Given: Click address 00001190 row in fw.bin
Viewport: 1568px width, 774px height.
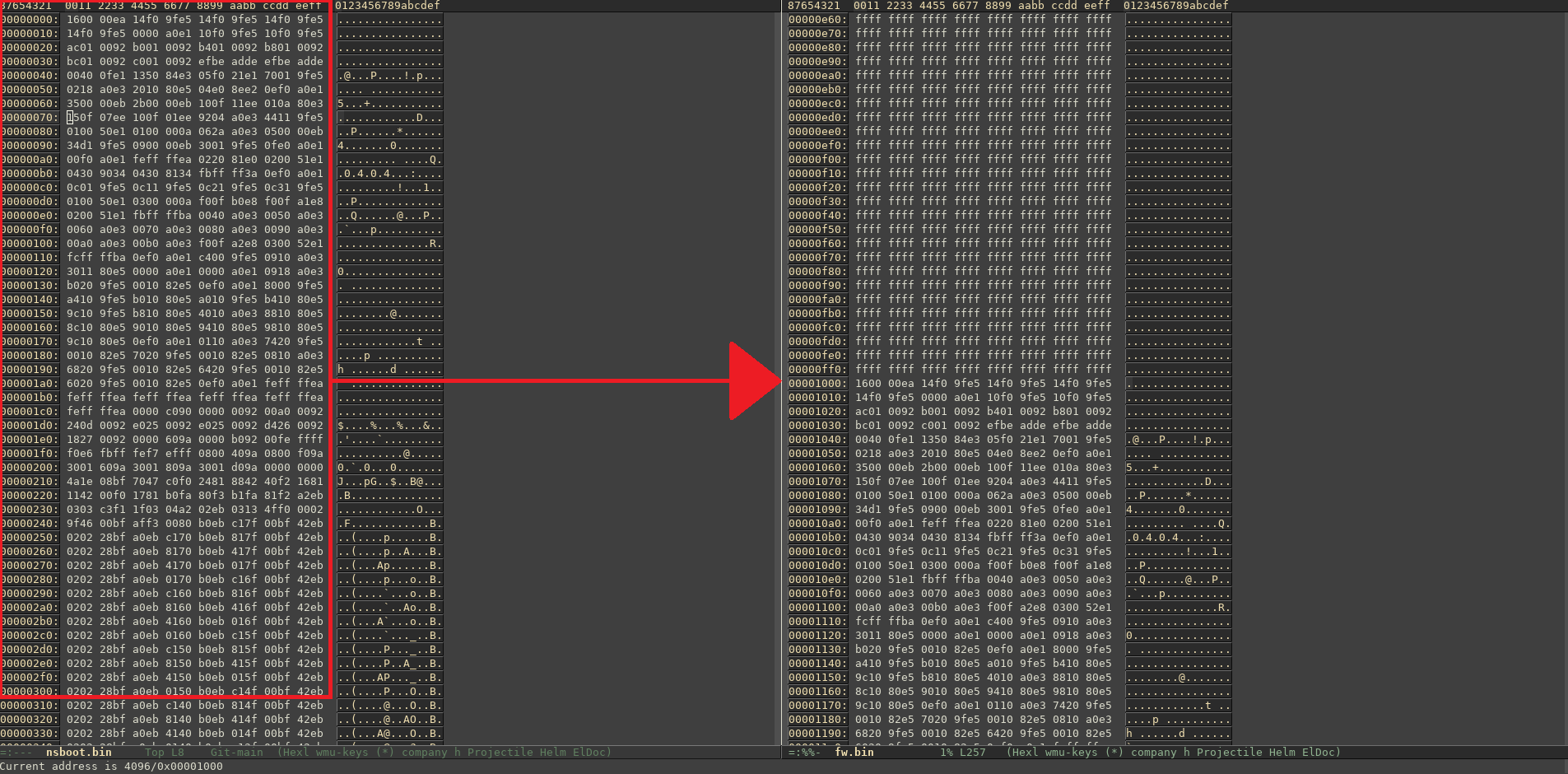Looking at the screenshot, I should pos(1010,733).
